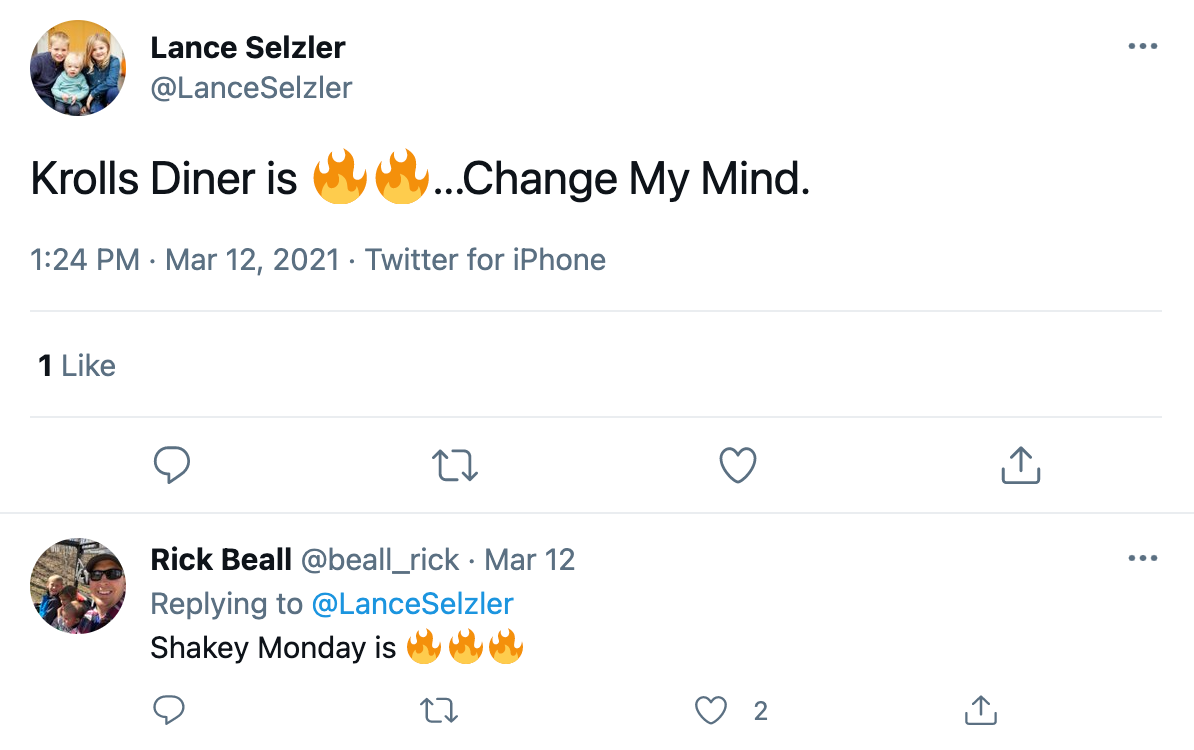Share Rick Beall's reply
The width and height of the screenshot is (1194, 750).
tap(980, 711)
